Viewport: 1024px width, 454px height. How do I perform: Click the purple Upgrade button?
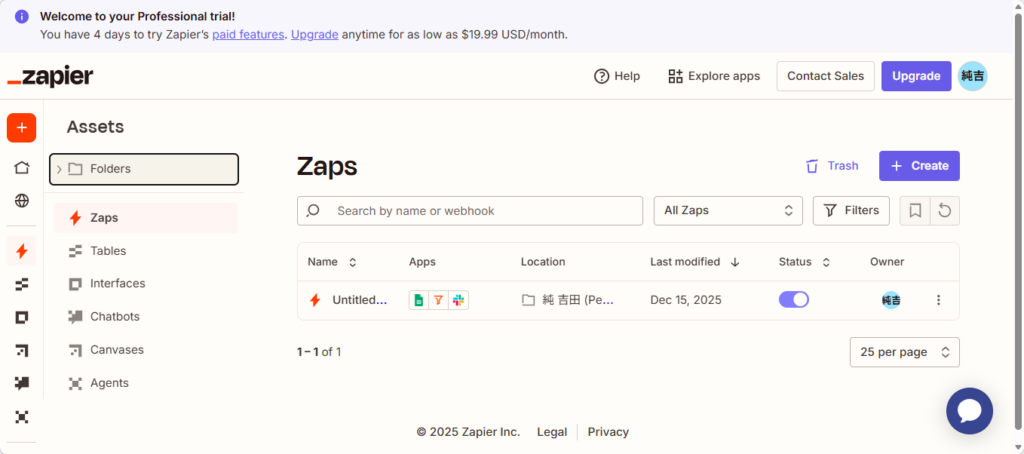[915, 76]
